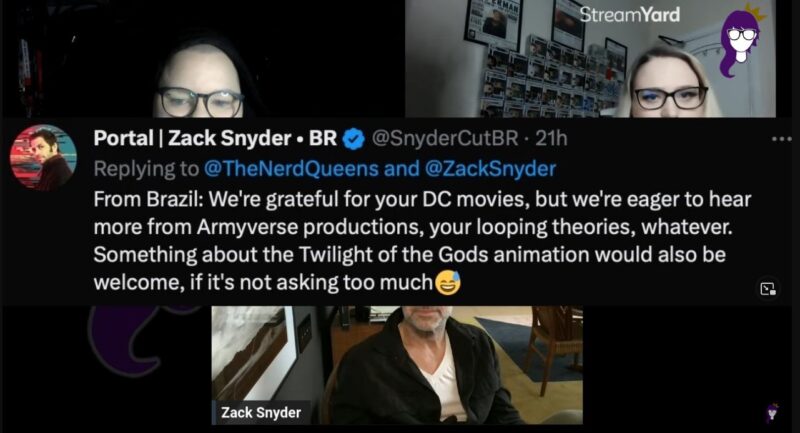The height and width of the screenshot is (433, 800).
Task: Open the three-dots more options menu
Action: pyautogui.click(x=782, y=139)
